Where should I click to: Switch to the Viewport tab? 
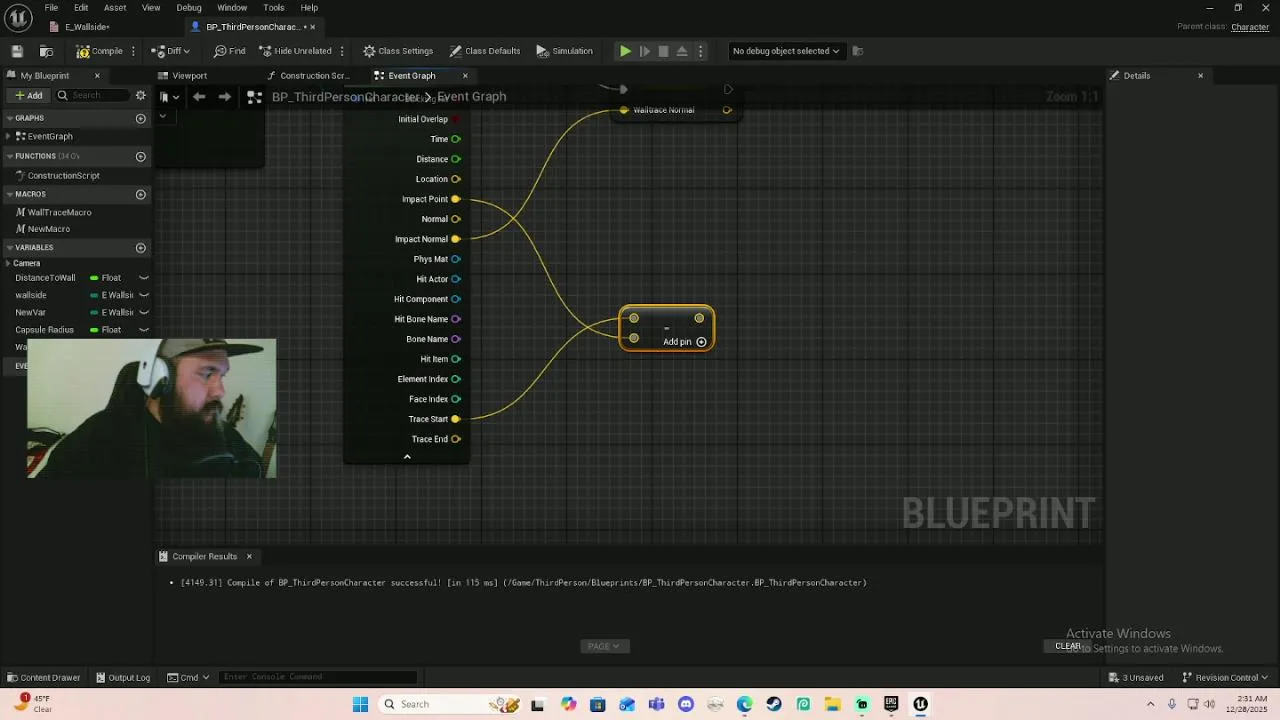click(189, 76)
